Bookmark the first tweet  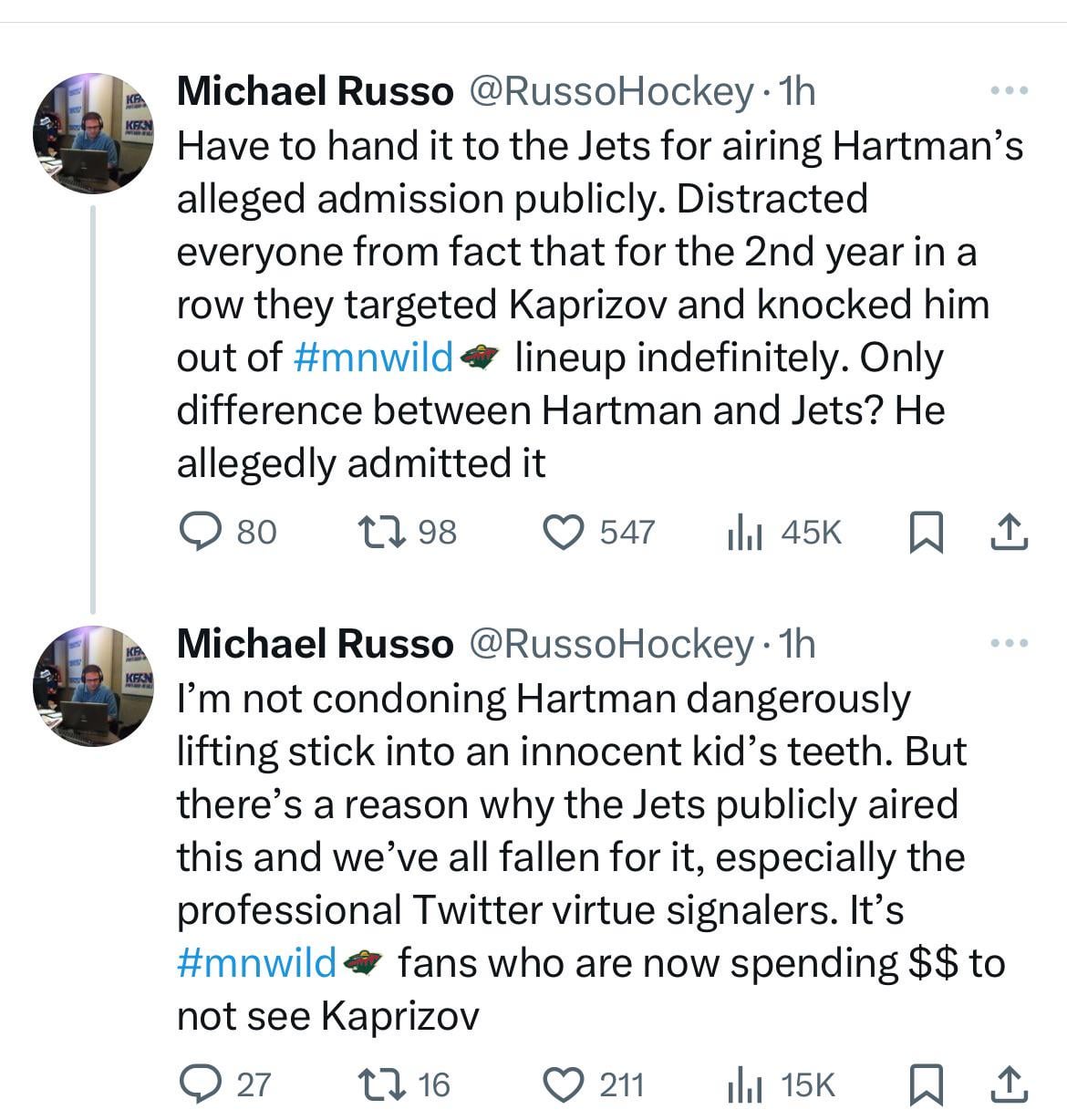pyautogui.click(x=926, y=532)
